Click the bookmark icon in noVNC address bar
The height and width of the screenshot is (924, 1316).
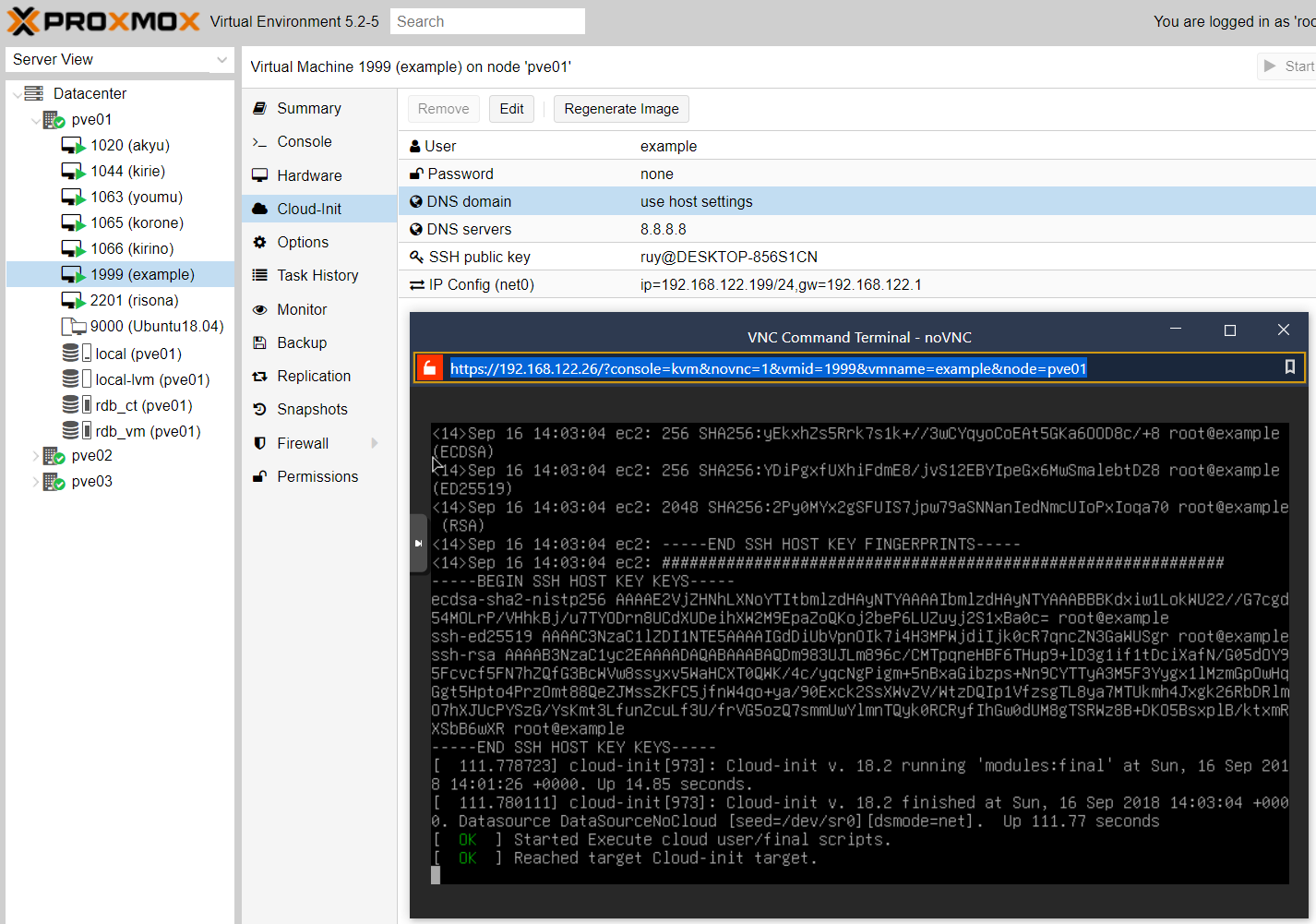[1289, 367]
